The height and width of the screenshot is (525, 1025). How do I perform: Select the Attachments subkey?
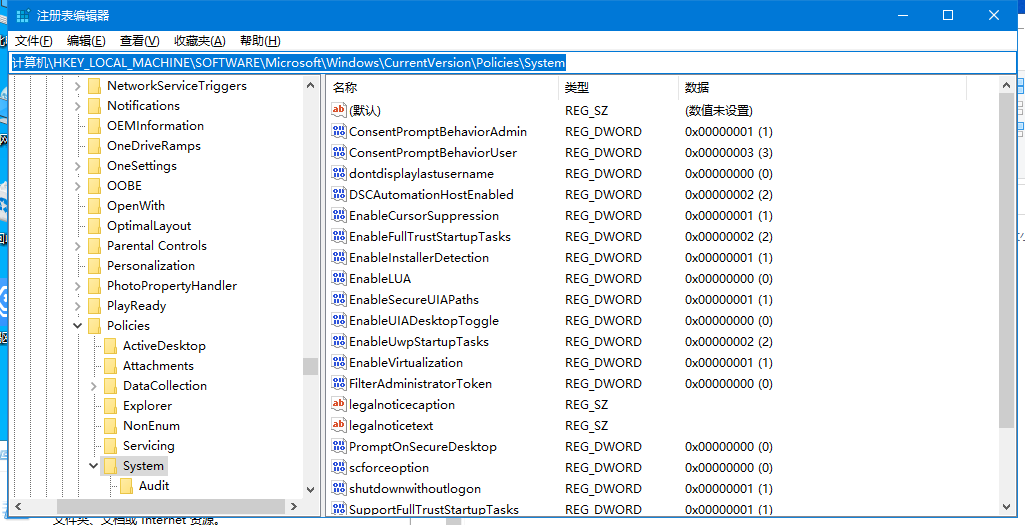coord(158,365)
